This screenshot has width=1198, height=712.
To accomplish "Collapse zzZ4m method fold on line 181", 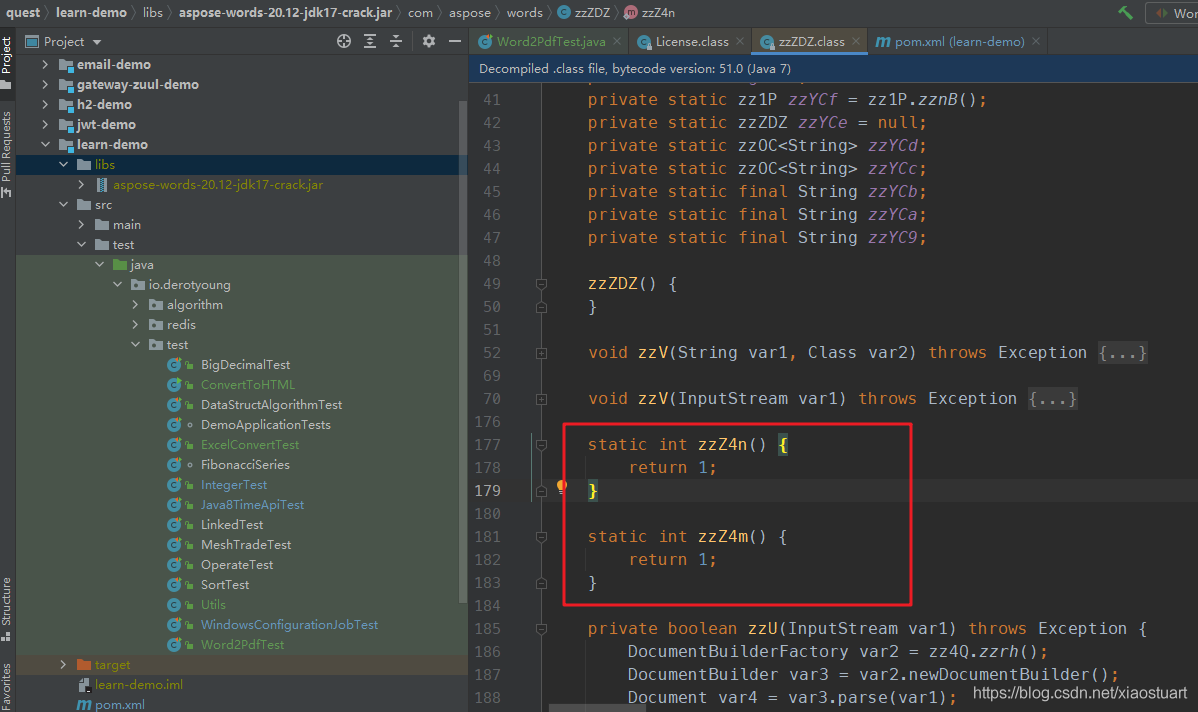I will [x=542, y=536].
